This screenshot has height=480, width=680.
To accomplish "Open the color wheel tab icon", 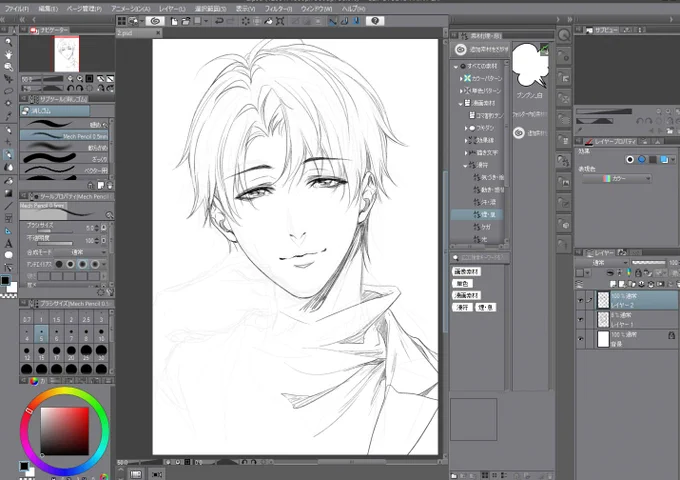I will click(x=33, y=381).
